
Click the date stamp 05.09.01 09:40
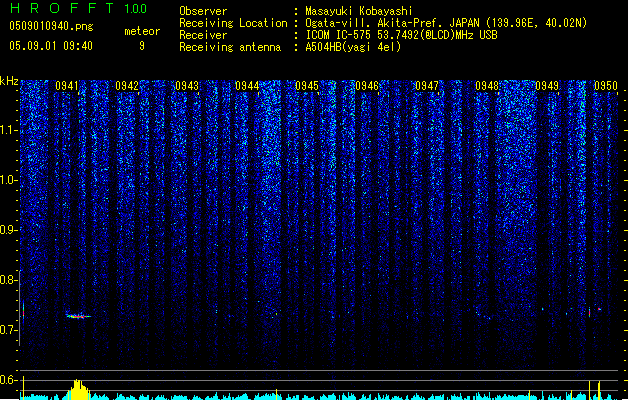click(x=51, y=46)
